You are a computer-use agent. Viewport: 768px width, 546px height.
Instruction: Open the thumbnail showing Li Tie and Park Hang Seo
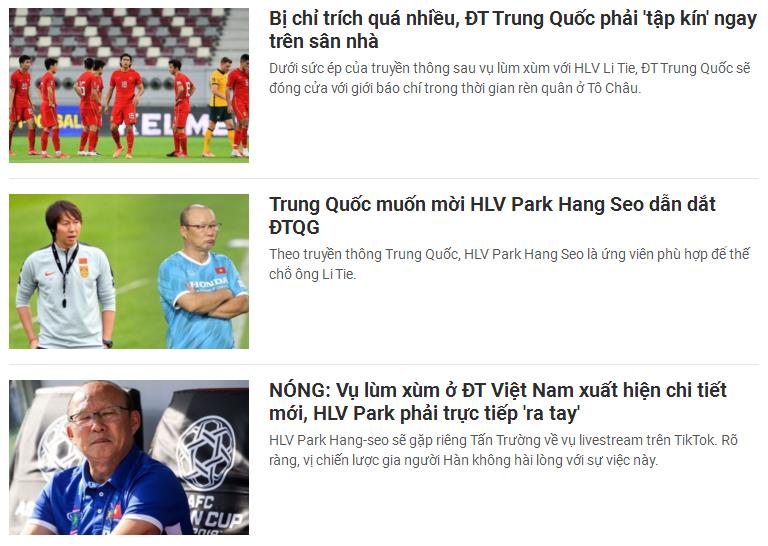tap(129, 271)
